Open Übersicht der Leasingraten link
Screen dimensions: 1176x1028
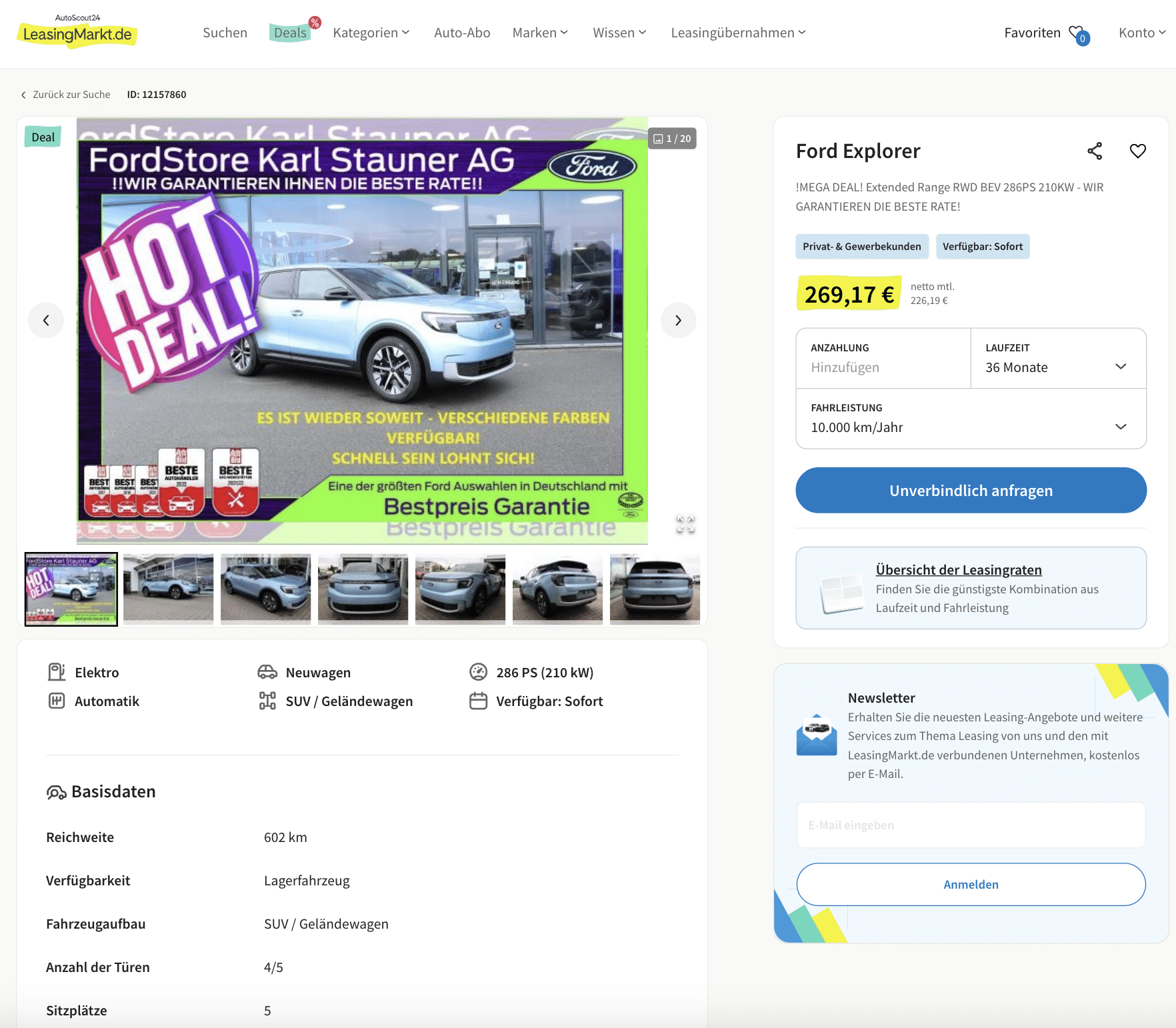coord(959,570)
